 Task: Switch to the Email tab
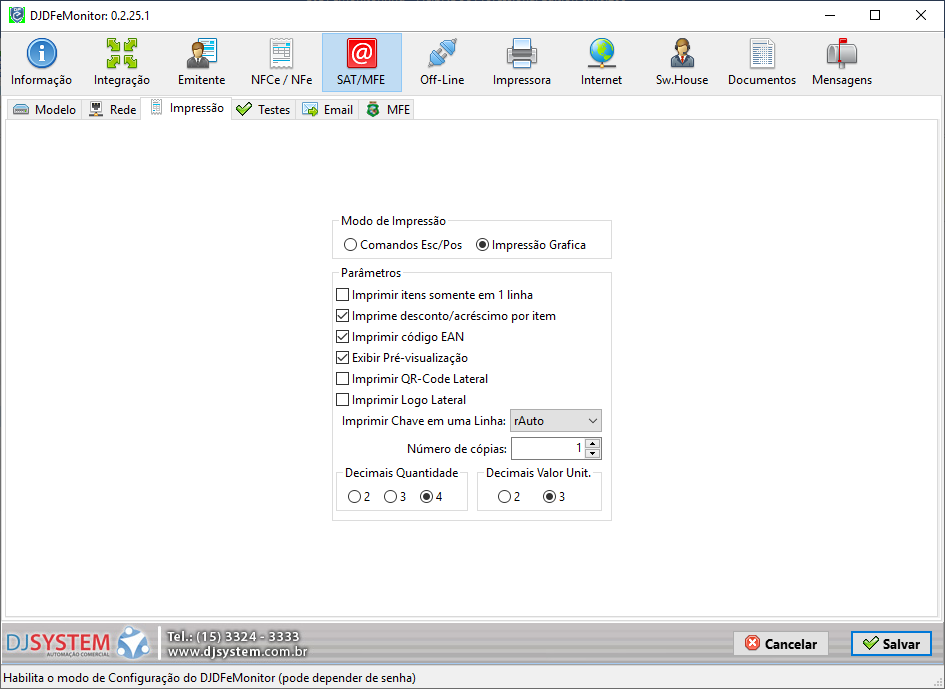[x=327, y=110]
